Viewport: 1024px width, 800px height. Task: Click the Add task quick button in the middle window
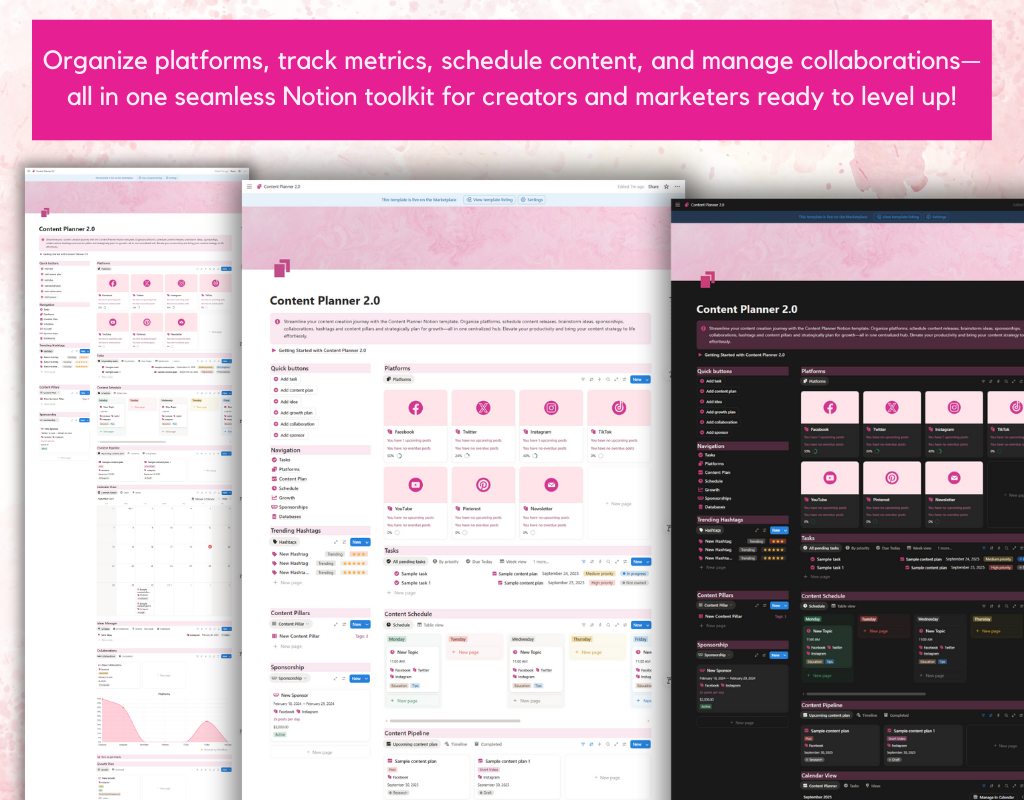pos(286,379)
